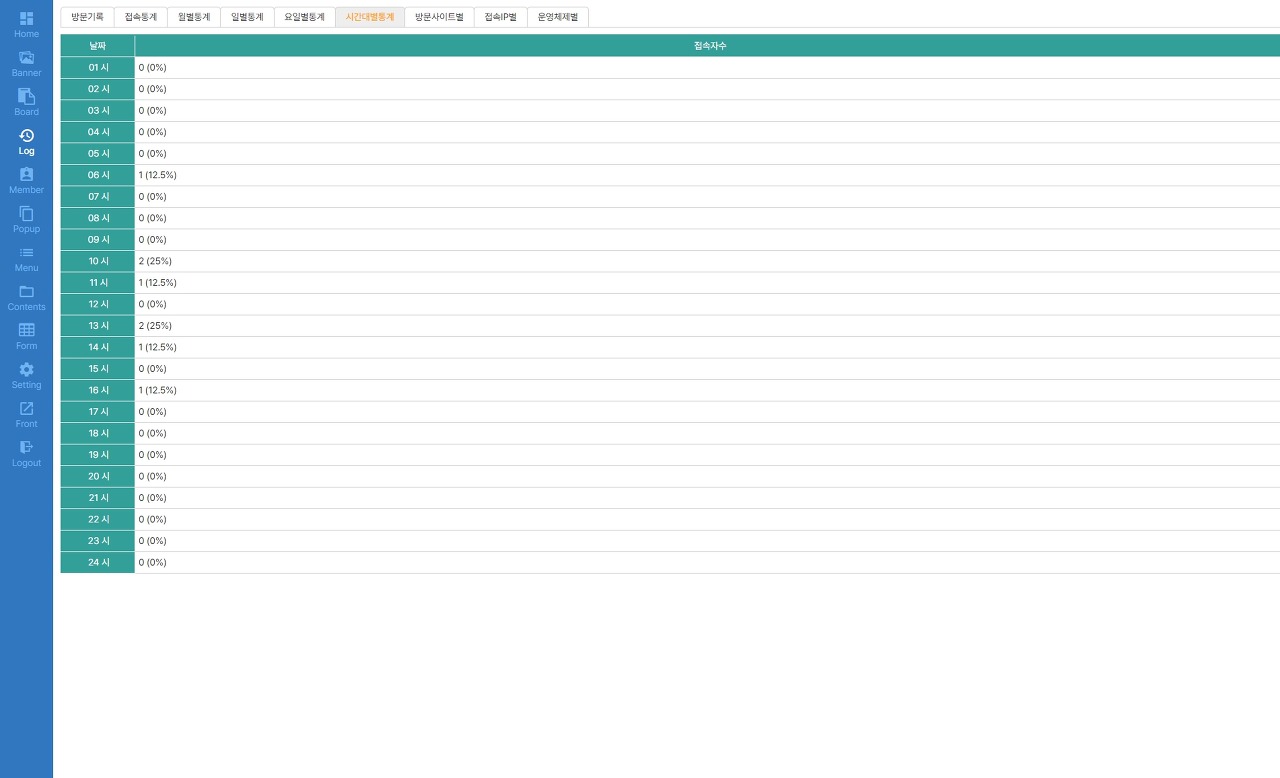1280x778 pixels.
Task: Open the Front external-link icon
Action: tap(26, 408)
